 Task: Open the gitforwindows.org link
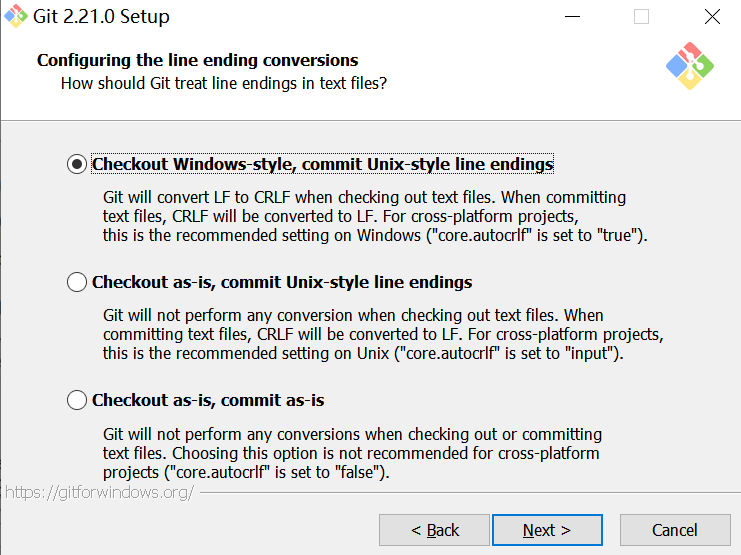pos(98,493)
